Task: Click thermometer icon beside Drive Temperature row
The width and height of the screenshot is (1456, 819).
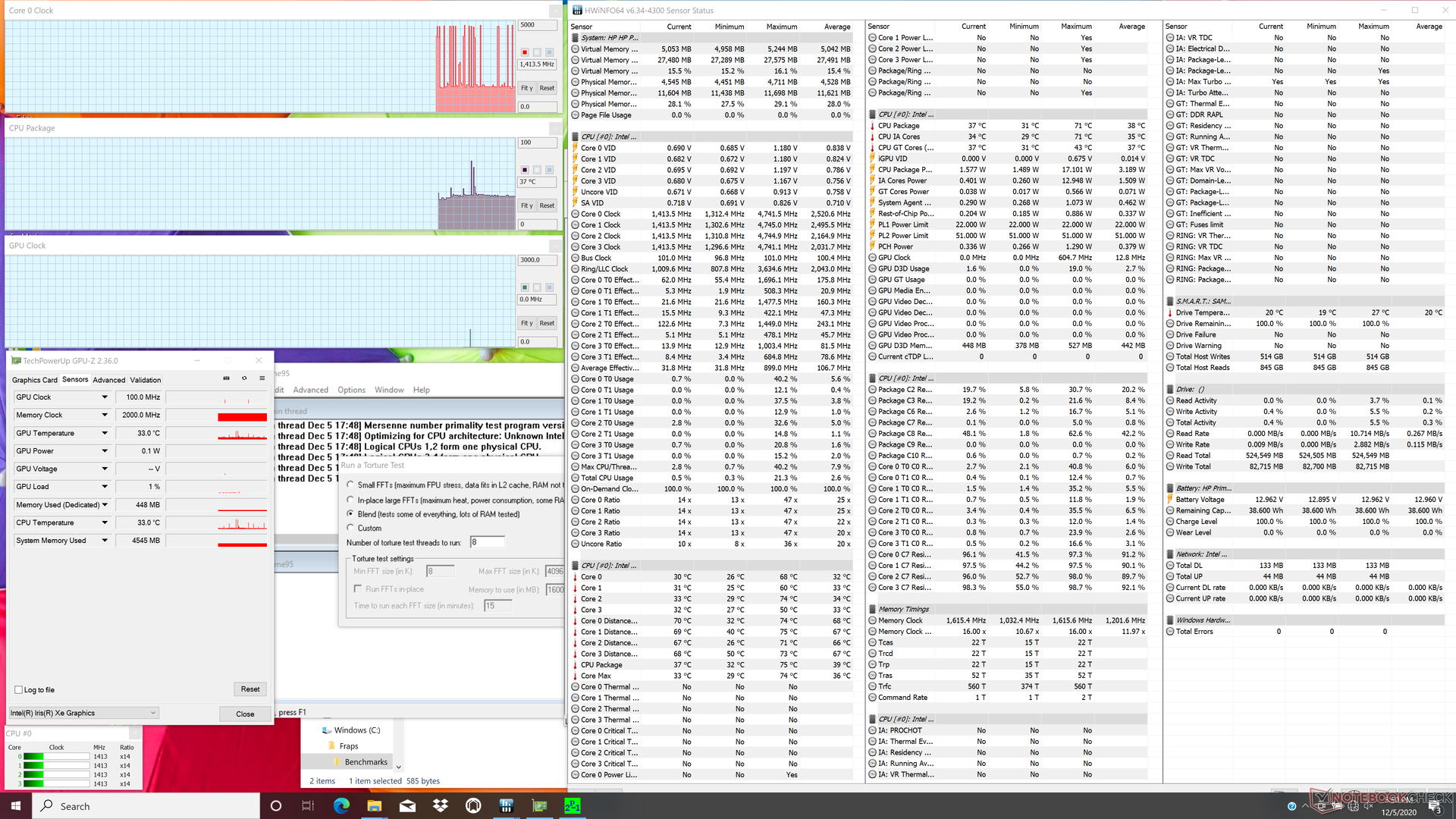Action: [x=1169, y=312]
